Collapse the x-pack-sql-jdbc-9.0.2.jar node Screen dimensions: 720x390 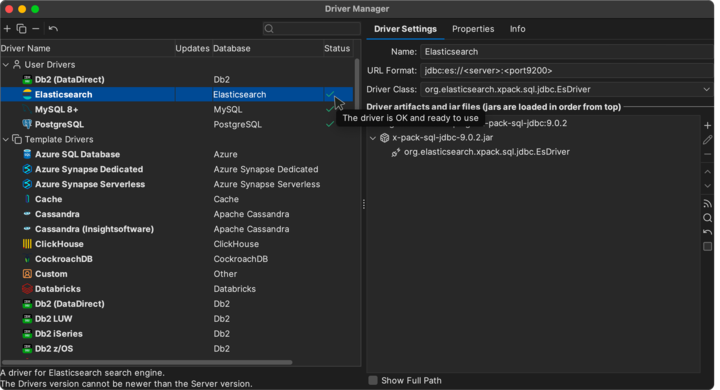(373, 138)
